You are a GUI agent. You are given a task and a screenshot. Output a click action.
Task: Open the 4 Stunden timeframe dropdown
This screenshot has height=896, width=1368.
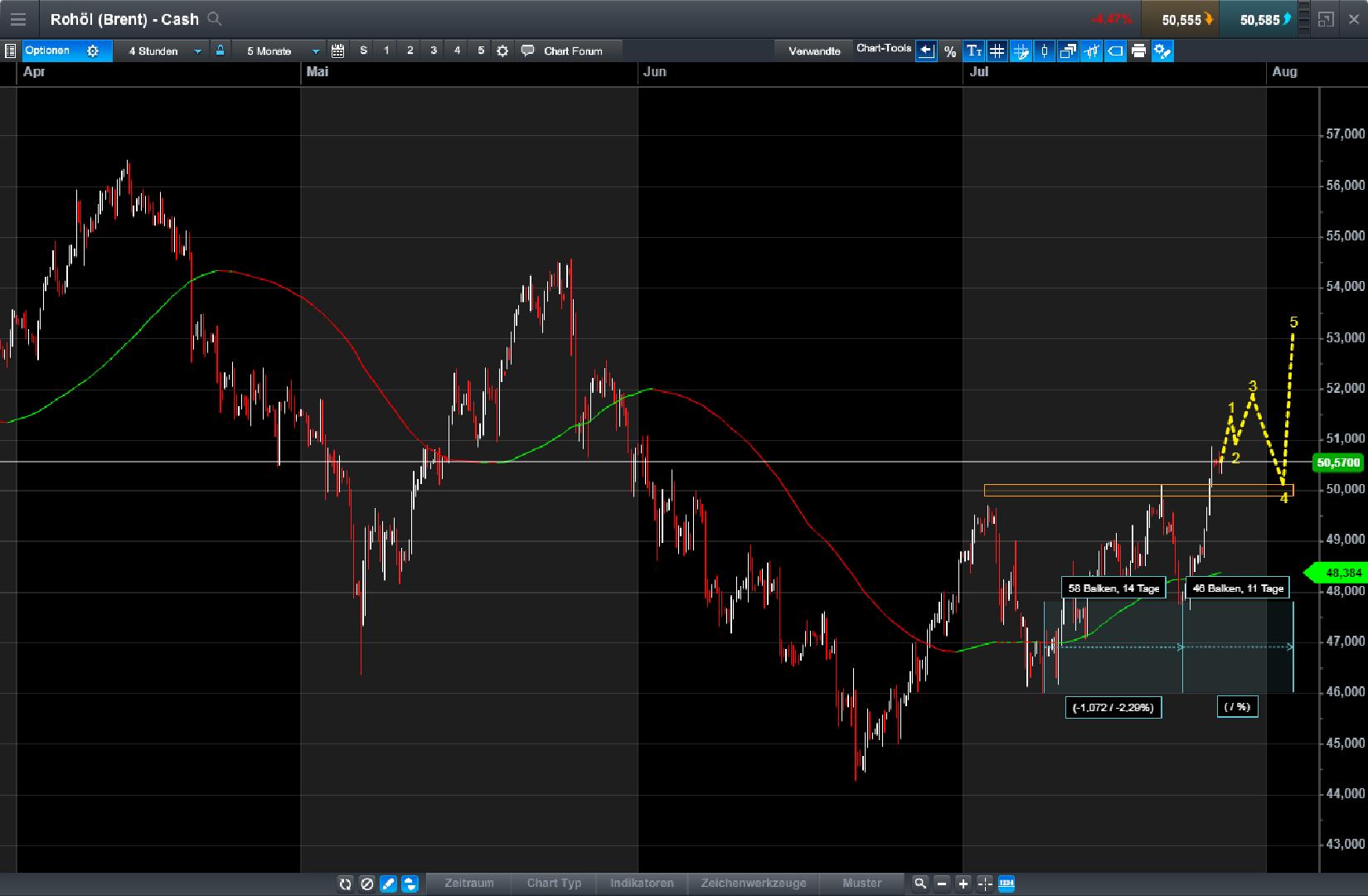(163, 51)
